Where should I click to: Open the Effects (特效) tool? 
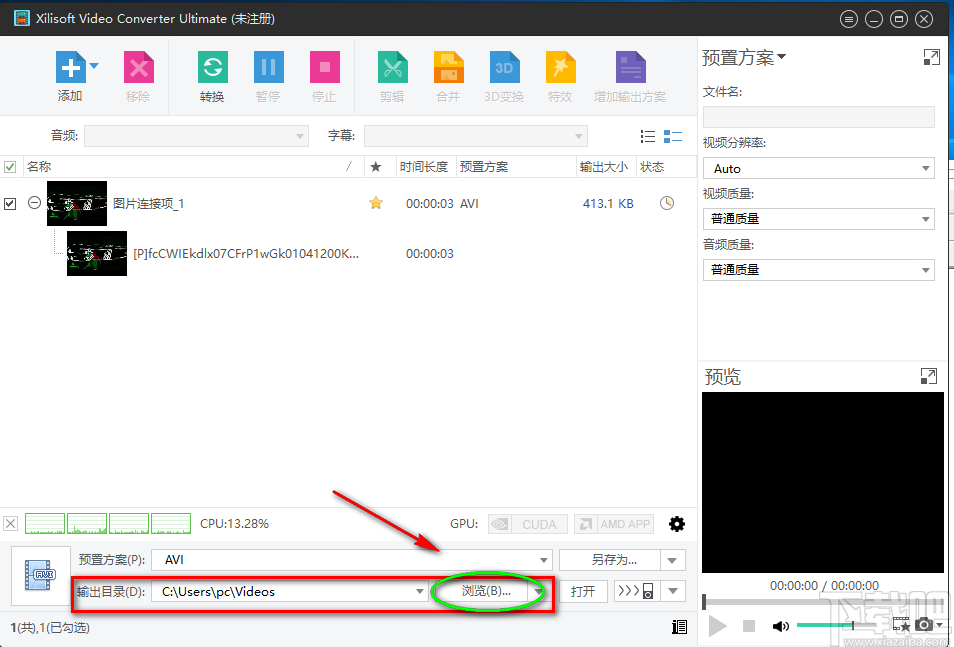pos(560,67)
